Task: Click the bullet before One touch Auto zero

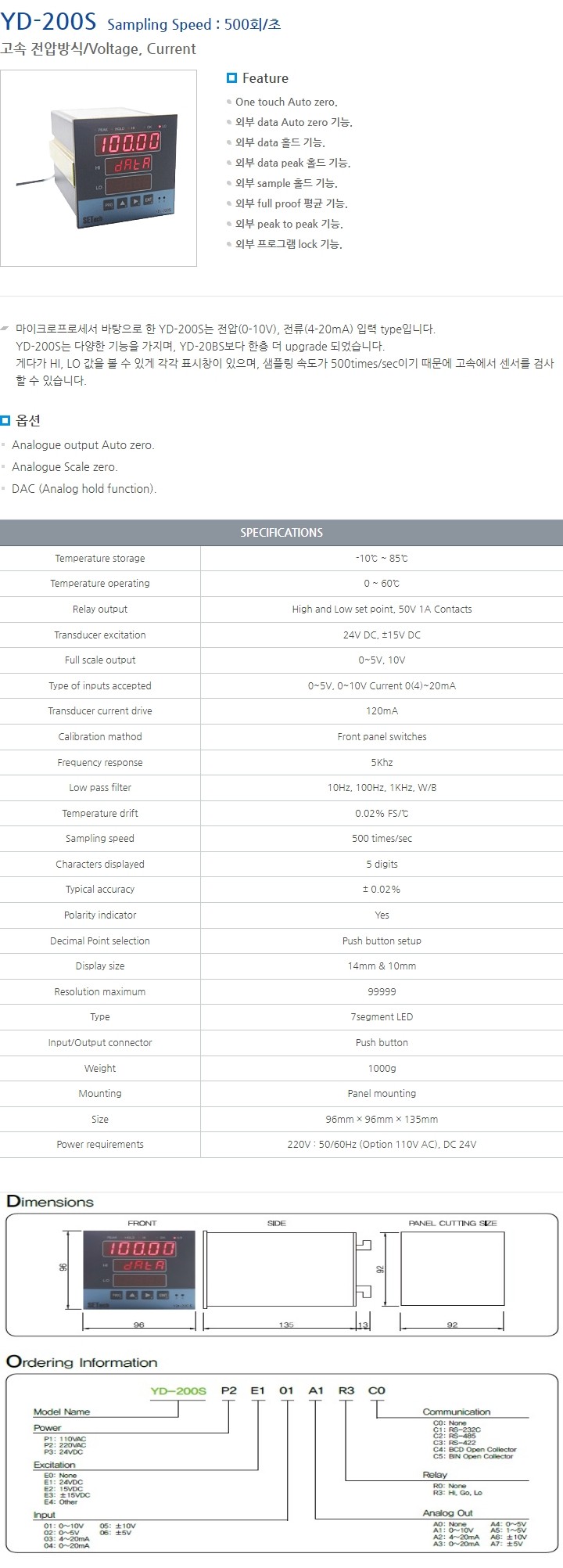Action: pyautogui.click(x=229, y=102)
